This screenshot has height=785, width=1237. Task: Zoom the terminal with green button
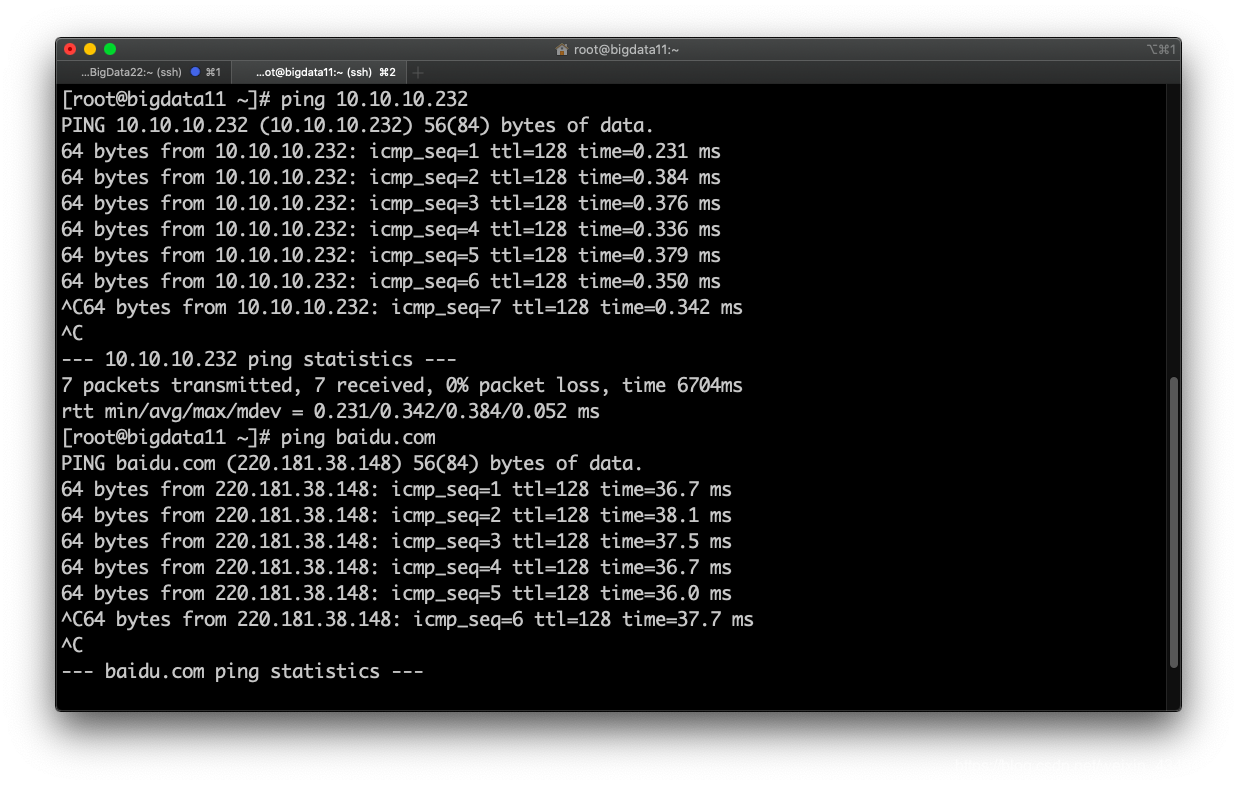110,49
